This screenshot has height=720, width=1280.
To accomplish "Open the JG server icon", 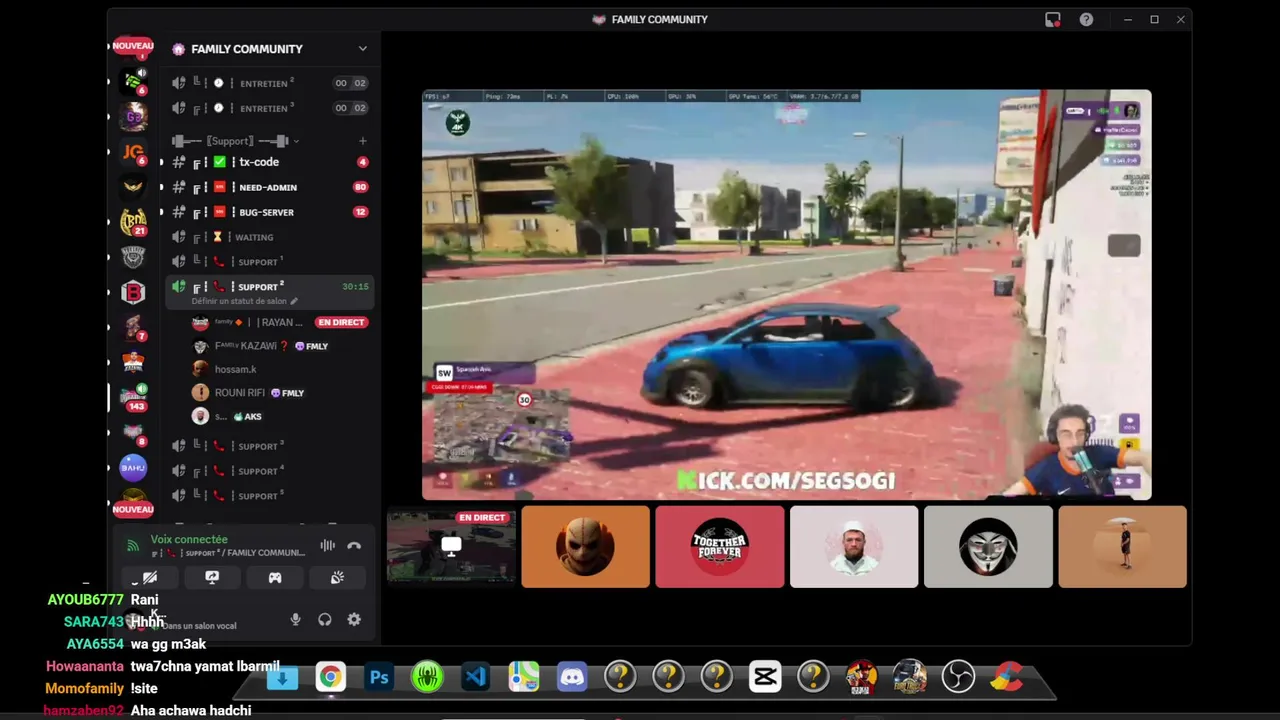I will pyautogui.click(x=133, y=151).
